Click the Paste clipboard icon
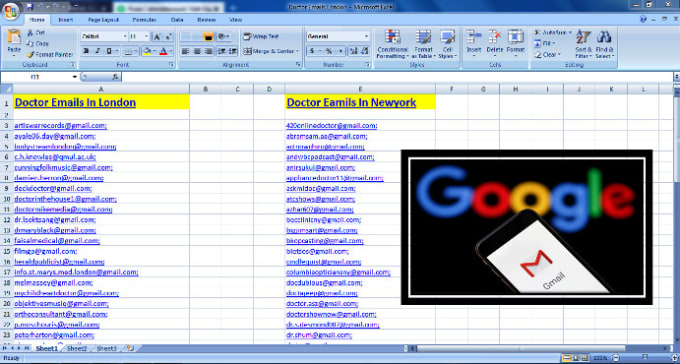This screenshot has height=364, width=680. (14, 37)
